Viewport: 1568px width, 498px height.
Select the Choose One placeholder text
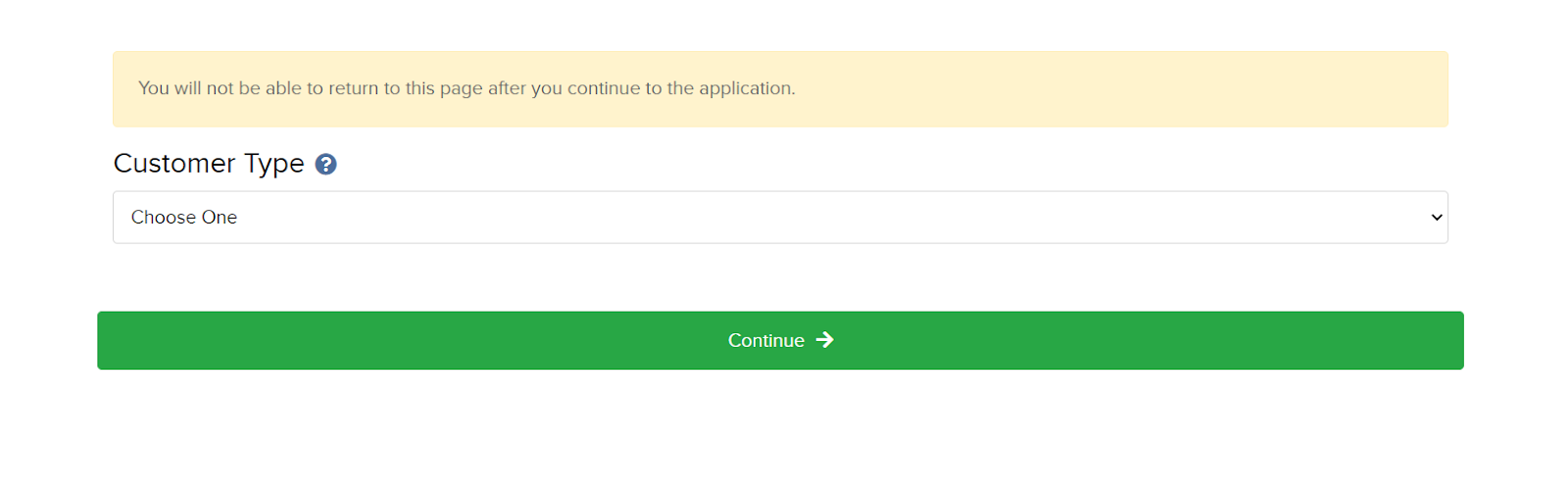tap(184, 218)
